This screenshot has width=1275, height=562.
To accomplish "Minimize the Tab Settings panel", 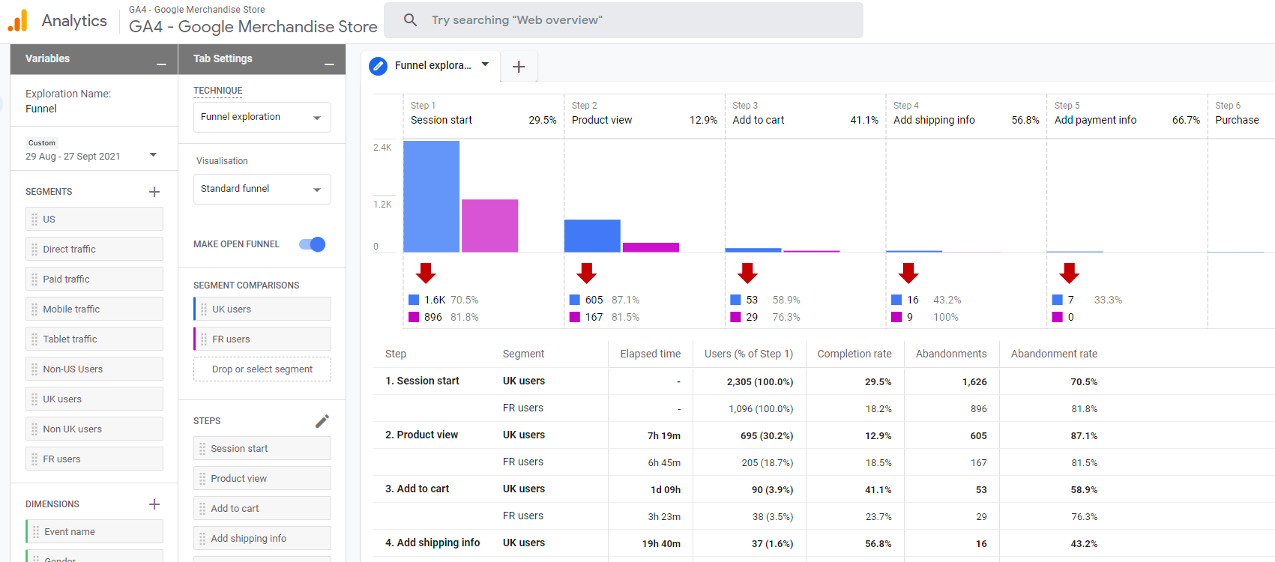I will click(x=329, y=60).
